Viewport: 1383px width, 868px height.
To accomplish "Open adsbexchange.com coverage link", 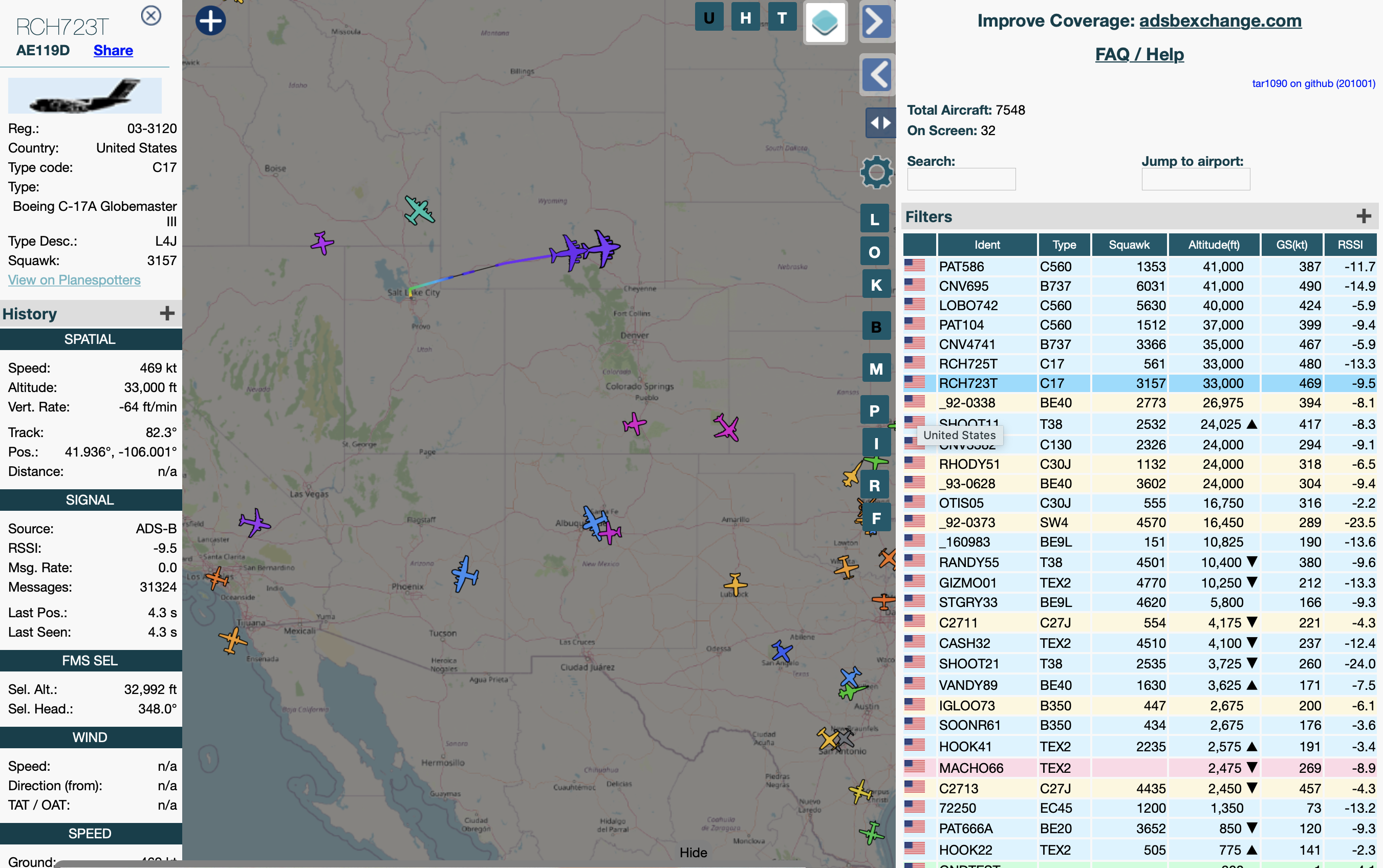I will click(x=1220, y=20).
